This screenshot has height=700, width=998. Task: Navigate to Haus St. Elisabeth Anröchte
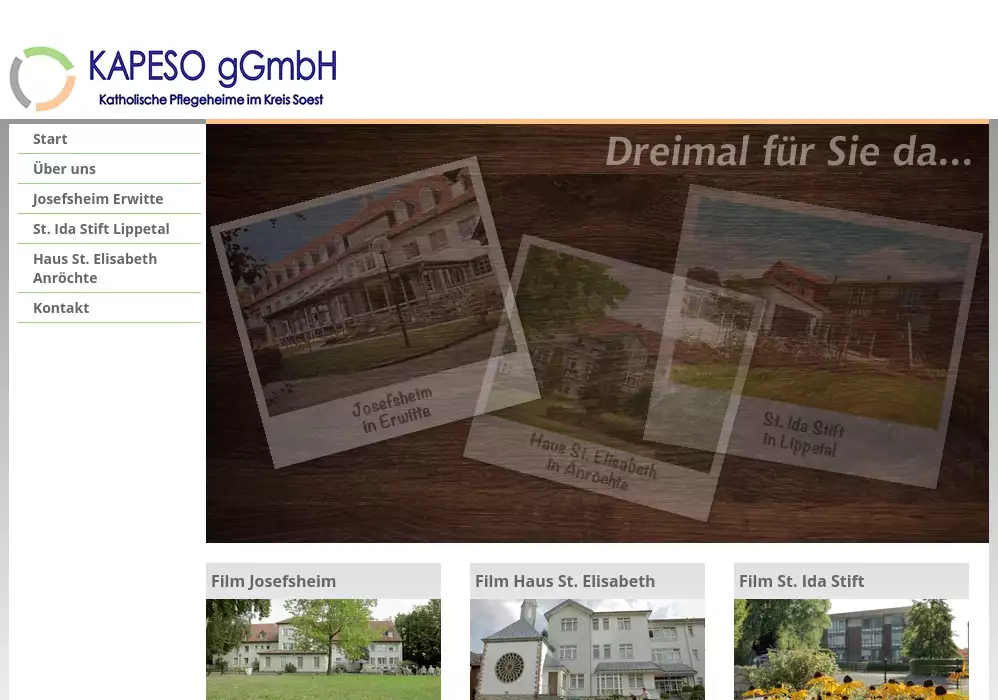(x=95, y=268)
